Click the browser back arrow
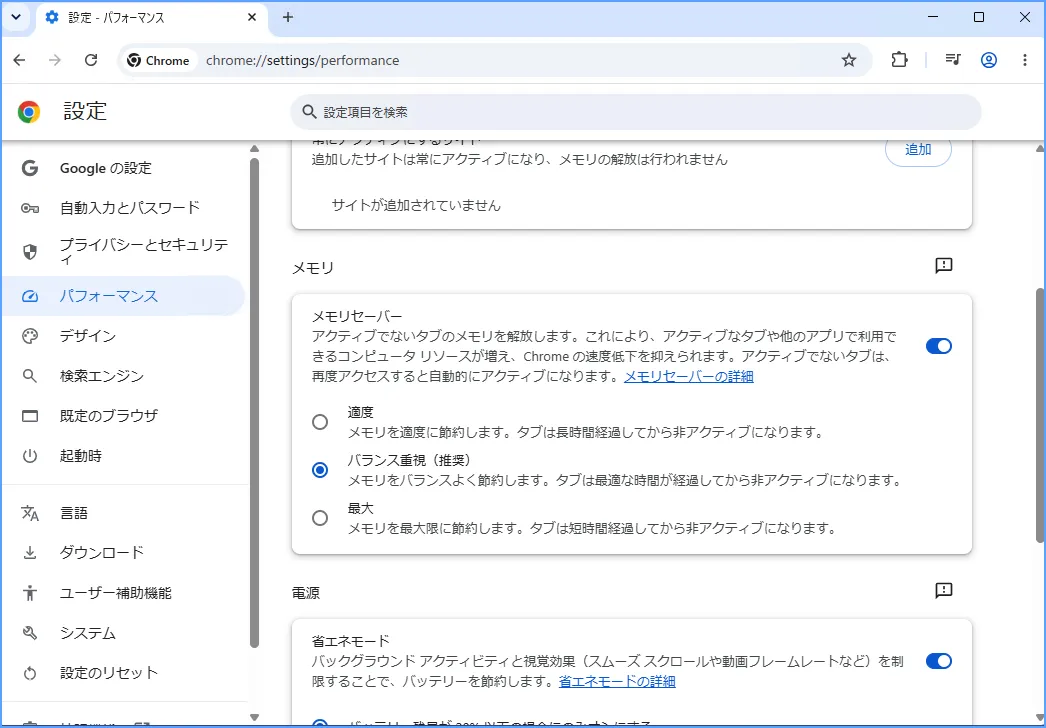The image size is (1046, 728). [x=19, y=60]
